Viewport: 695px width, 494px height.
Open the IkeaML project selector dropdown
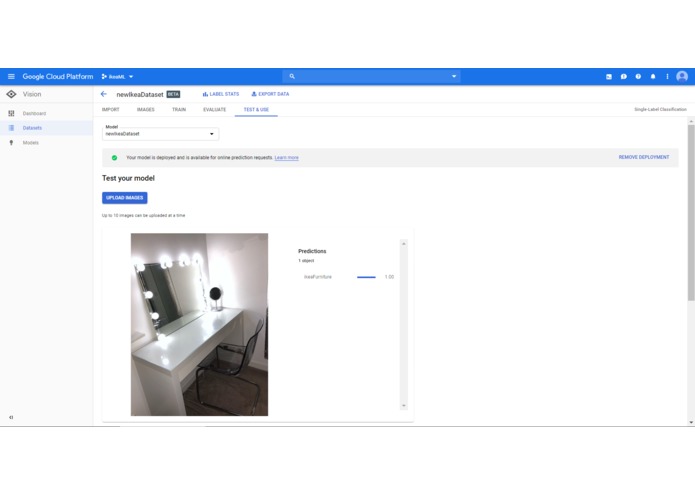pos(117,77)
